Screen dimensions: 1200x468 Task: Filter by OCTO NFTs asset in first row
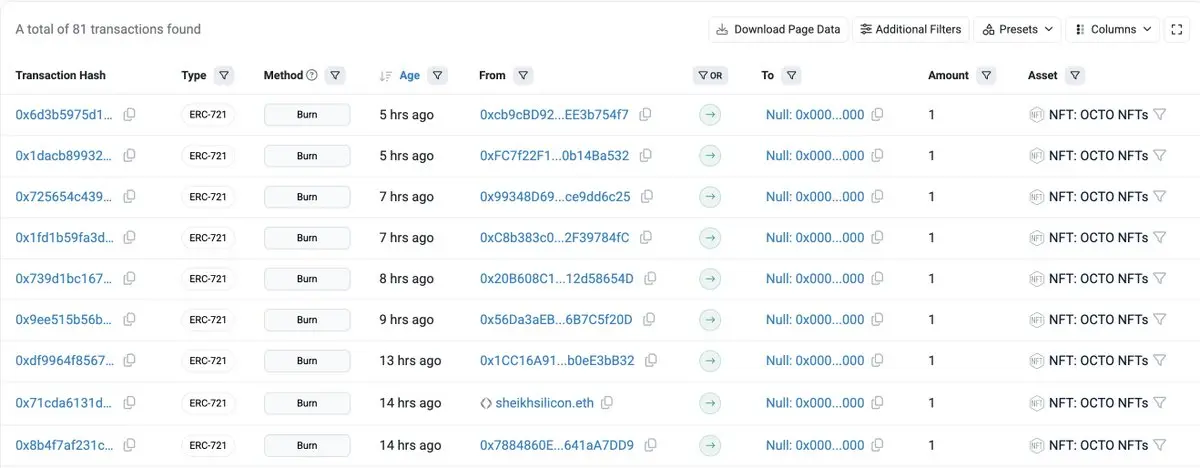(x=1160, y=115)
